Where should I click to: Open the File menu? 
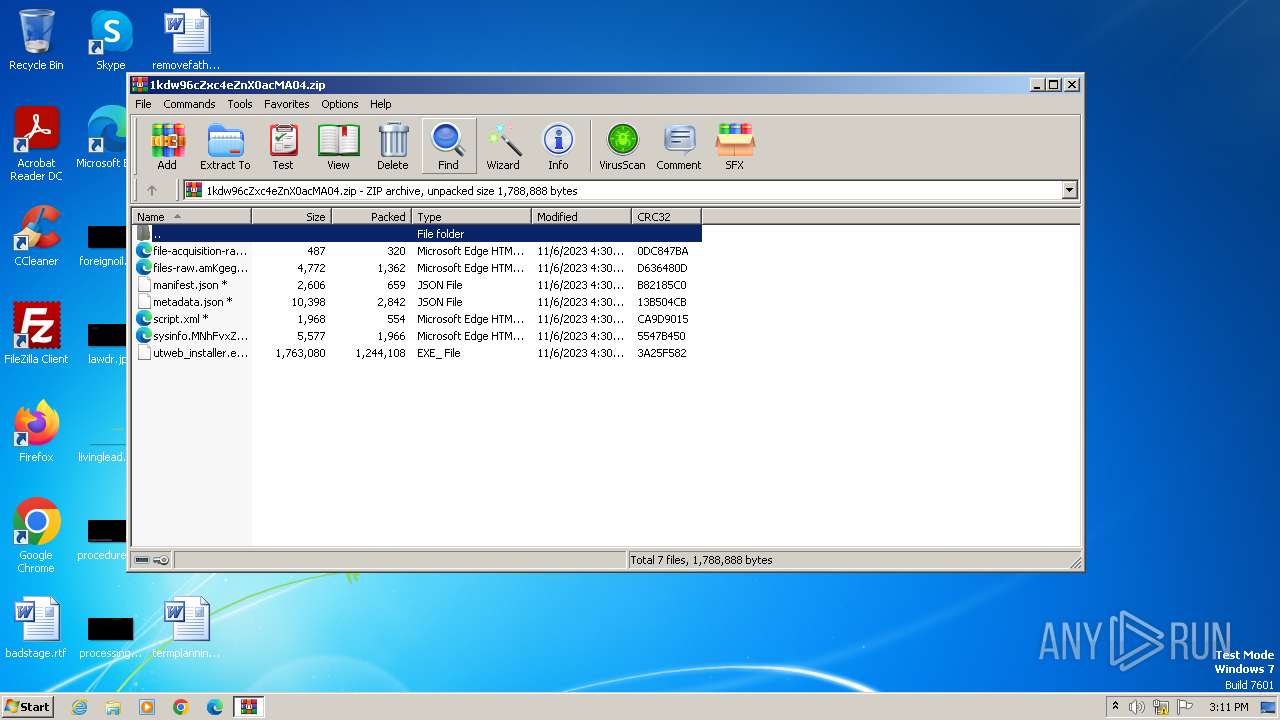pos(143,104)
